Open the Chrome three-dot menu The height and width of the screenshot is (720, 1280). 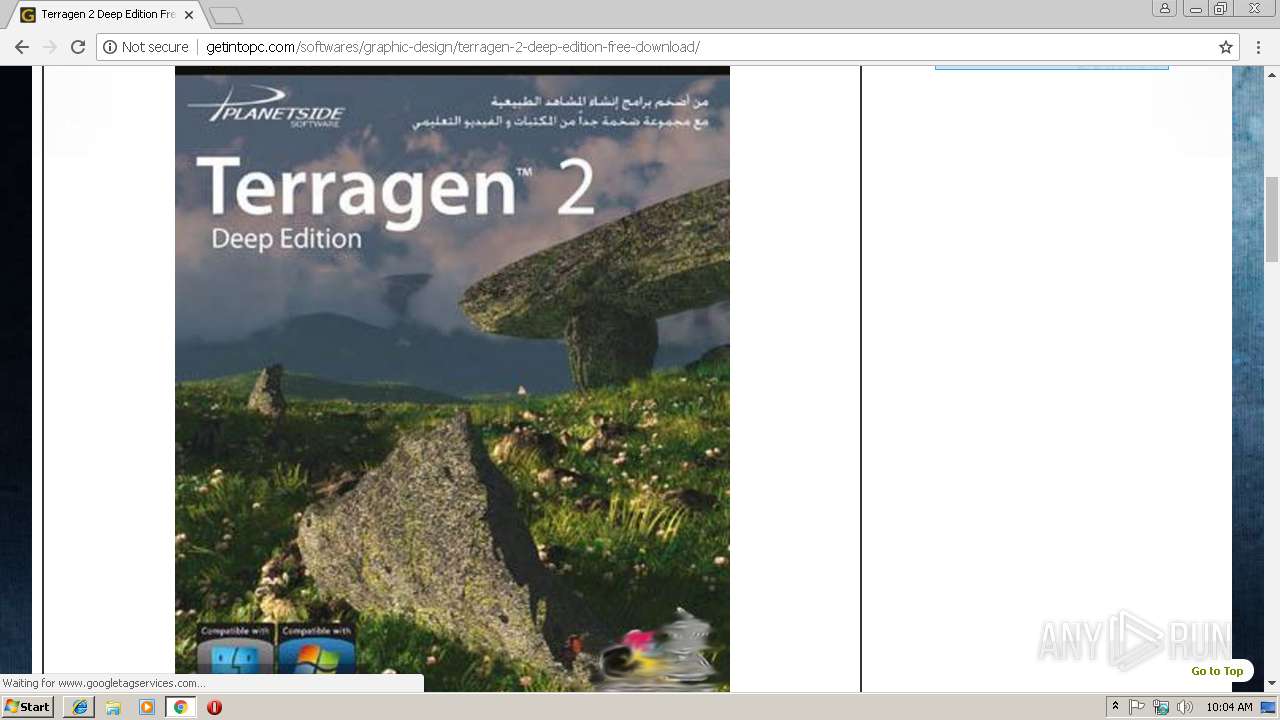point(1259,47)
